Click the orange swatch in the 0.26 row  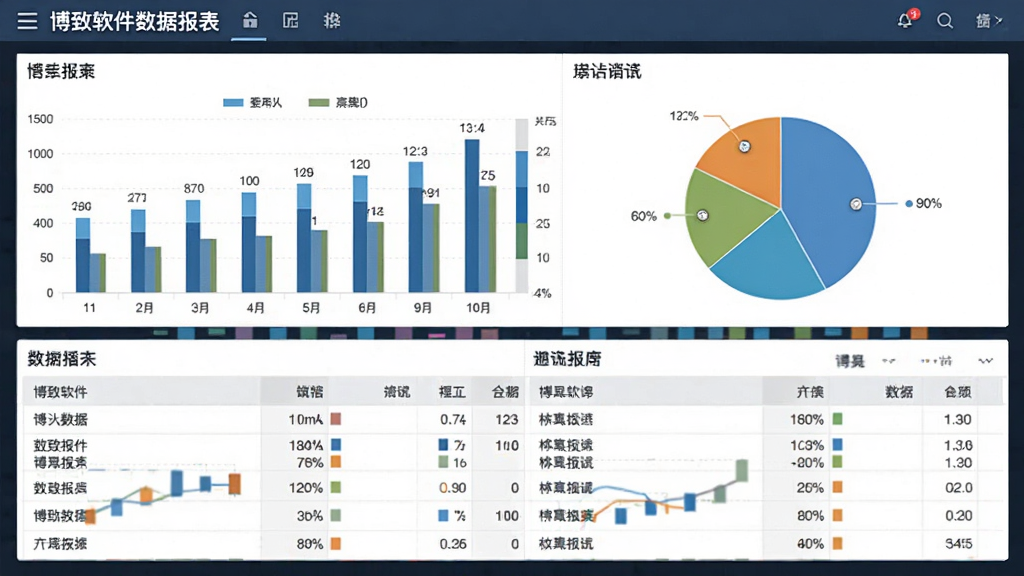[336, 543]
